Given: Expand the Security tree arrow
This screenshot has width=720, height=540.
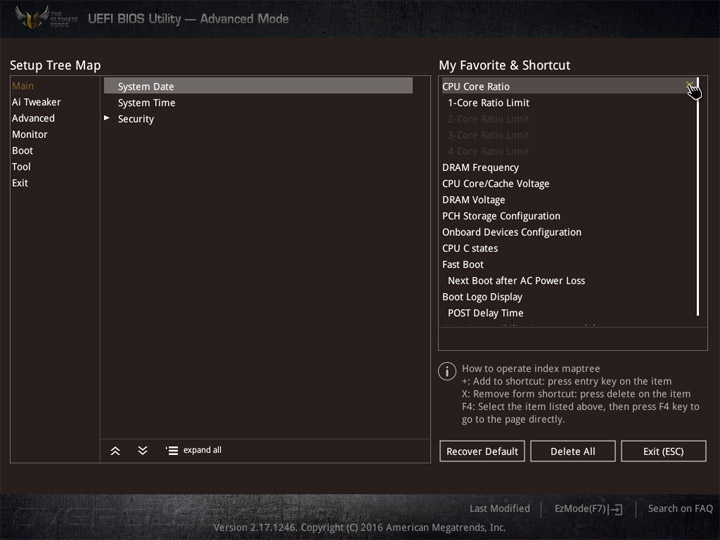Looking at the screenshot, I should click(107, 118).
